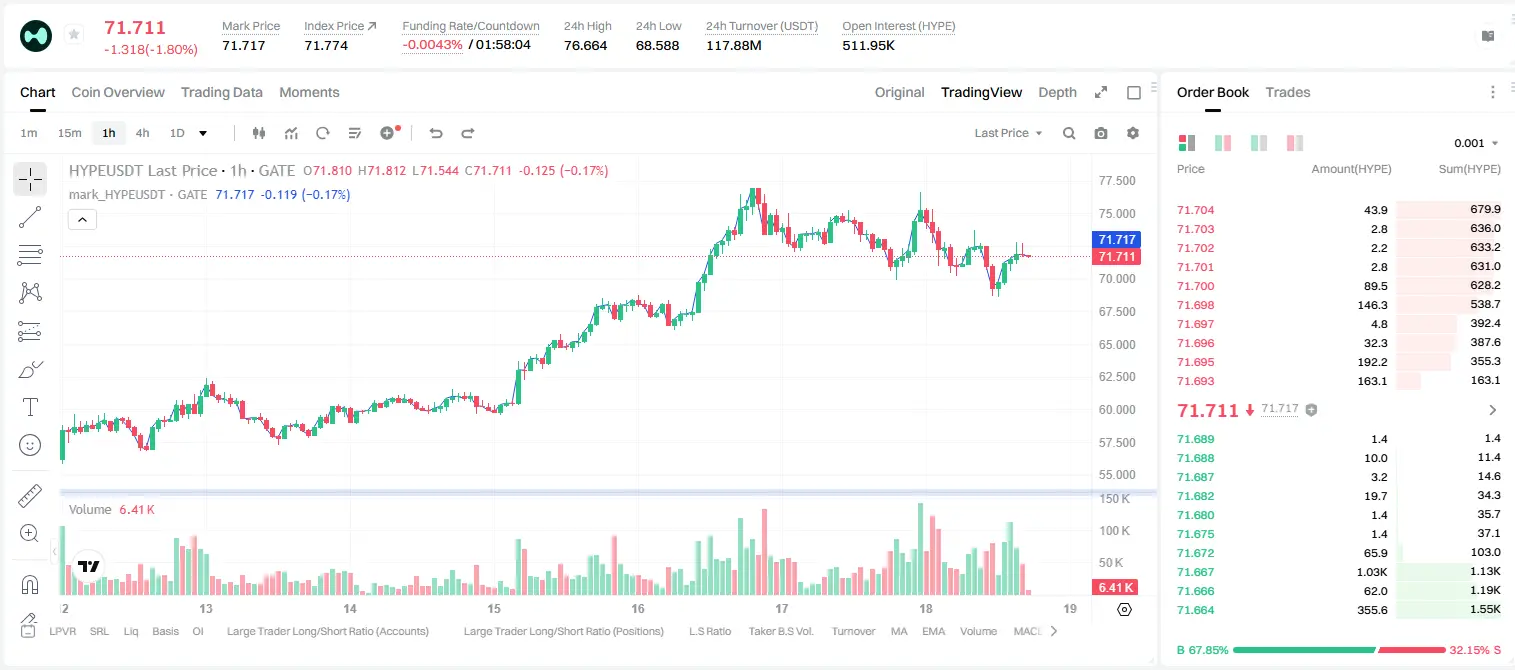Open chart settings gear icon
1515x670 pixels.
coord(1133,133)
